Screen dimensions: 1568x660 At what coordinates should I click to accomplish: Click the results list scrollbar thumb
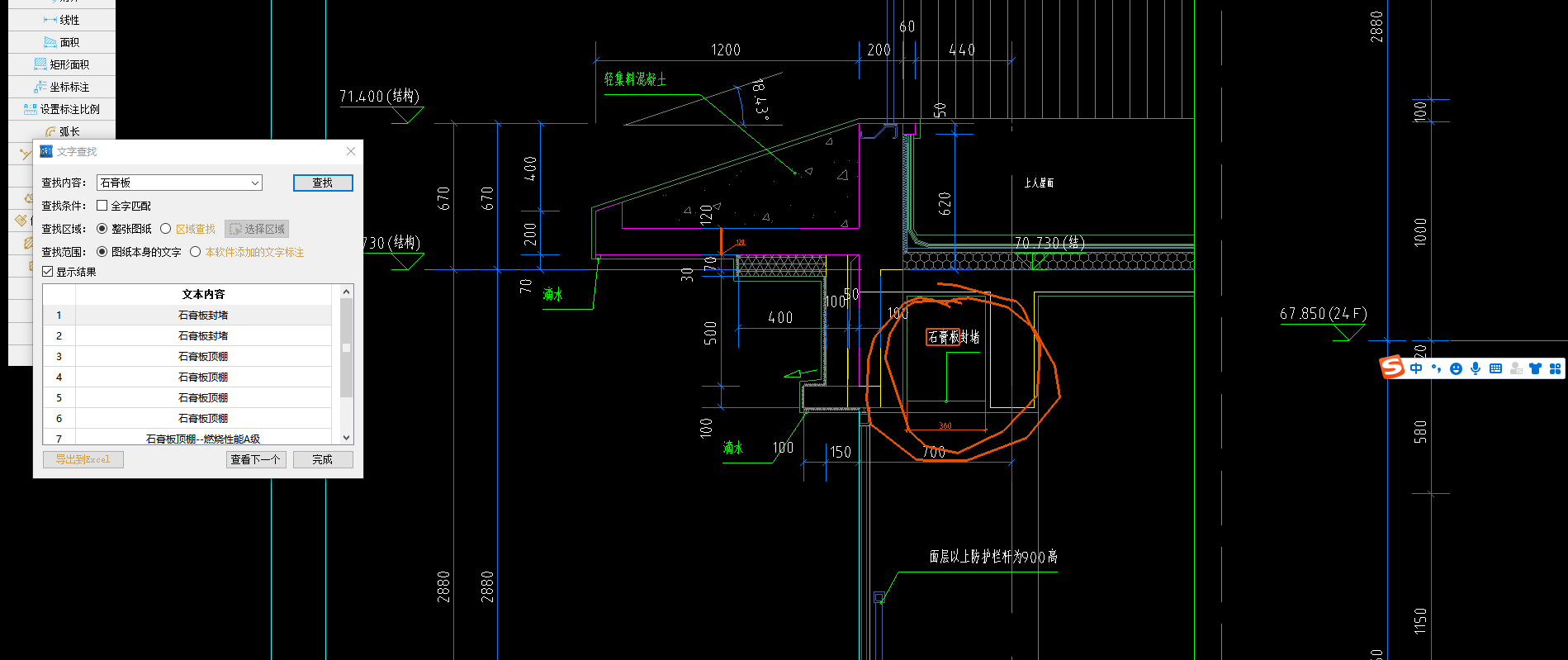pos(347,348)
